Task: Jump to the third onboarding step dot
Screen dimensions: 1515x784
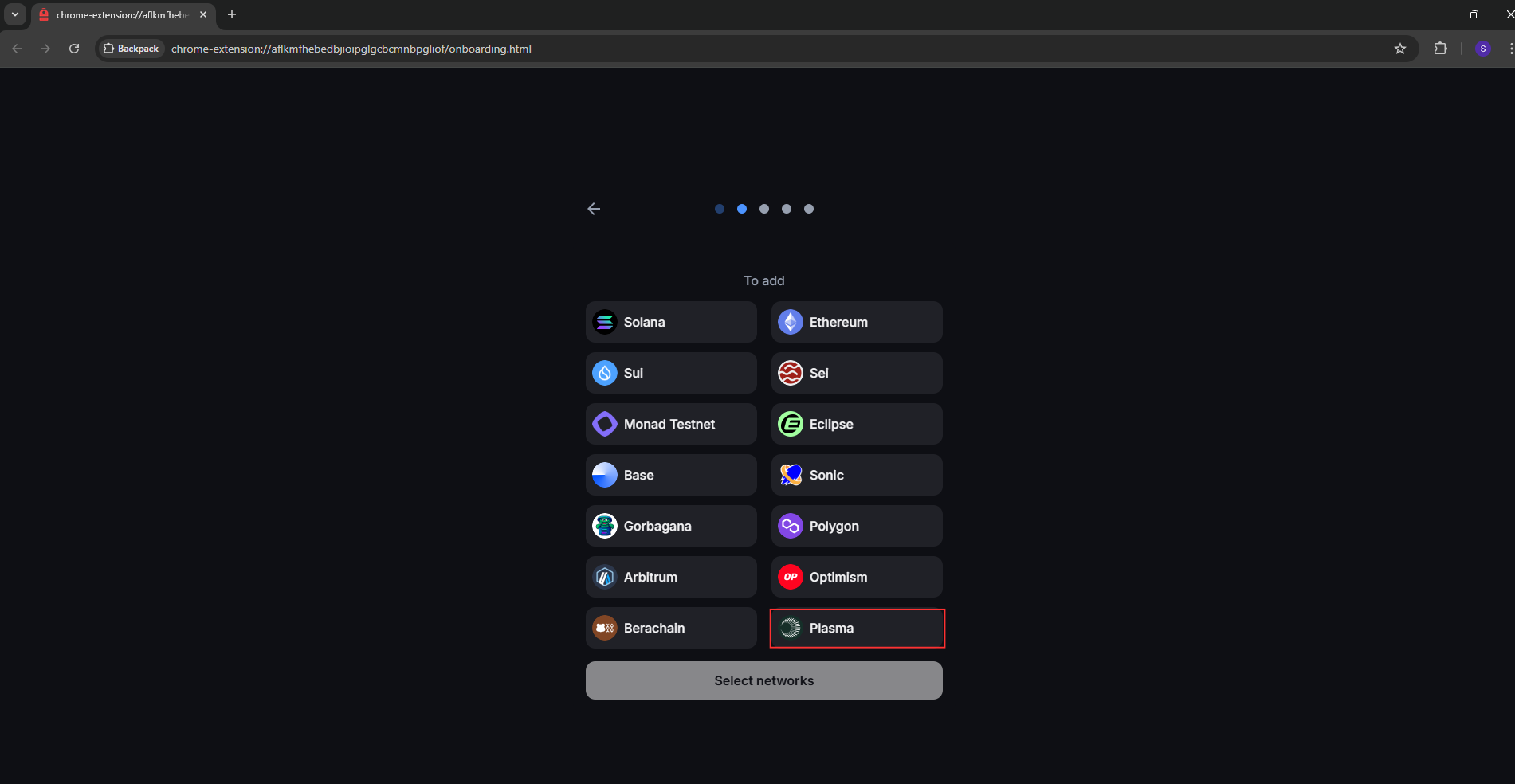Action: (764, 209)
